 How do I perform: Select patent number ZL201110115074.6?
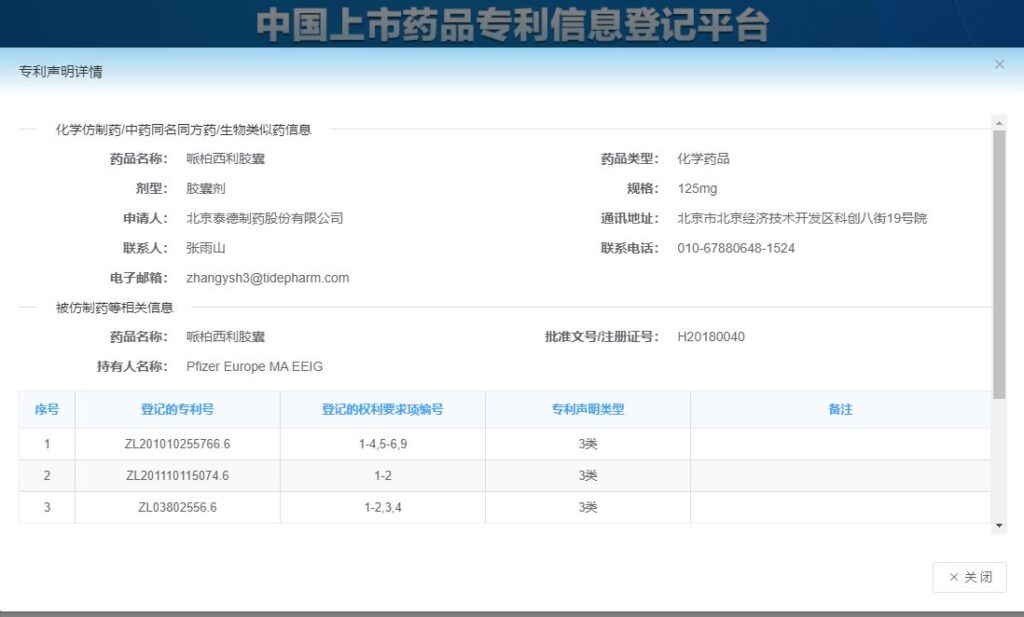(x=178, y=476)
